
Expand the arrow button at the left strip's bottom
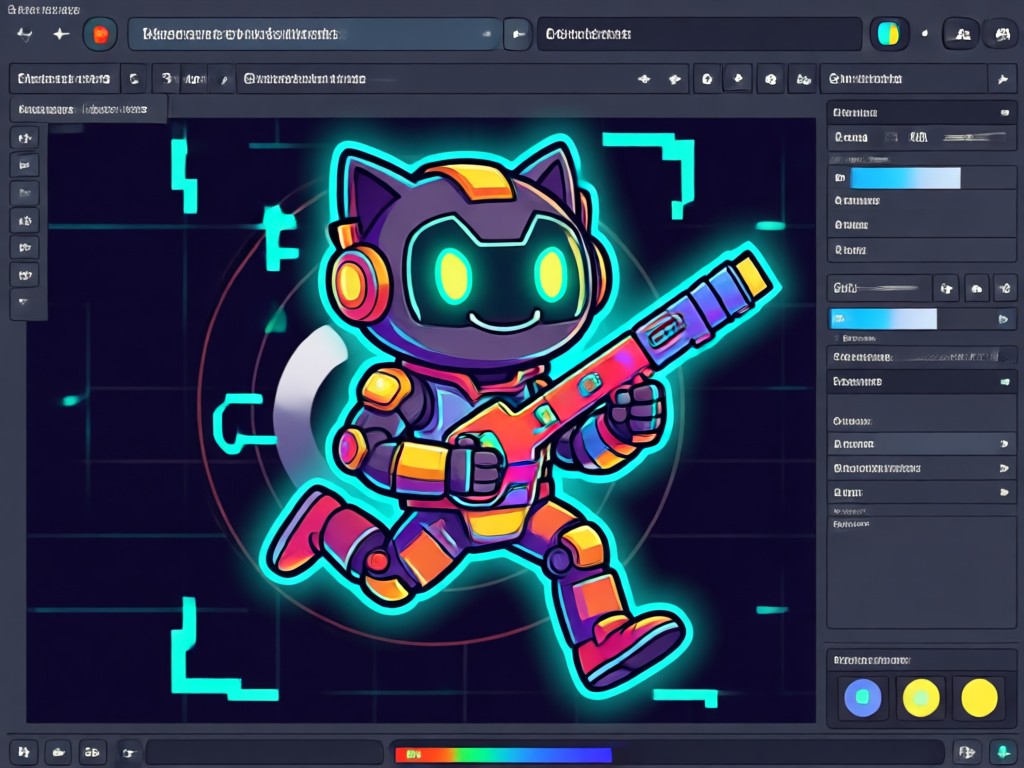click(x=25, y=302)
